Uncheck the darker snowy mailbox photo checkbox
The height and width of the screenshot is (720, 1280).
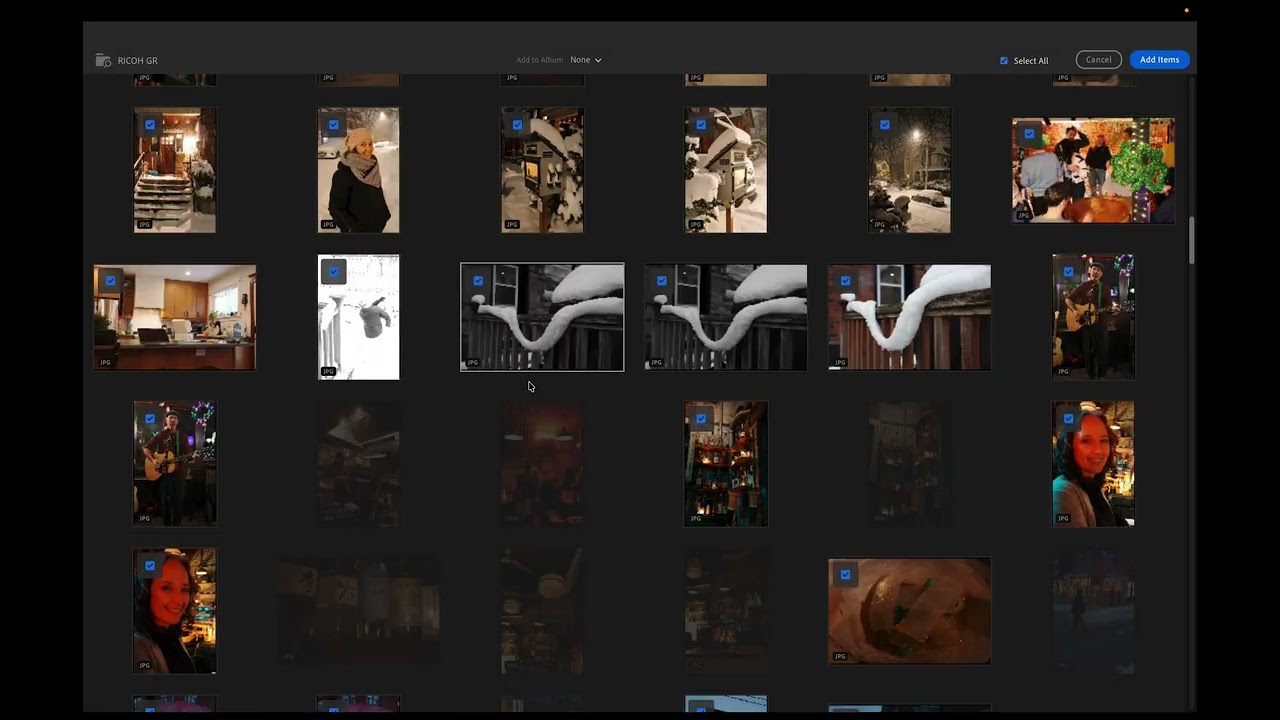point(517,125)
